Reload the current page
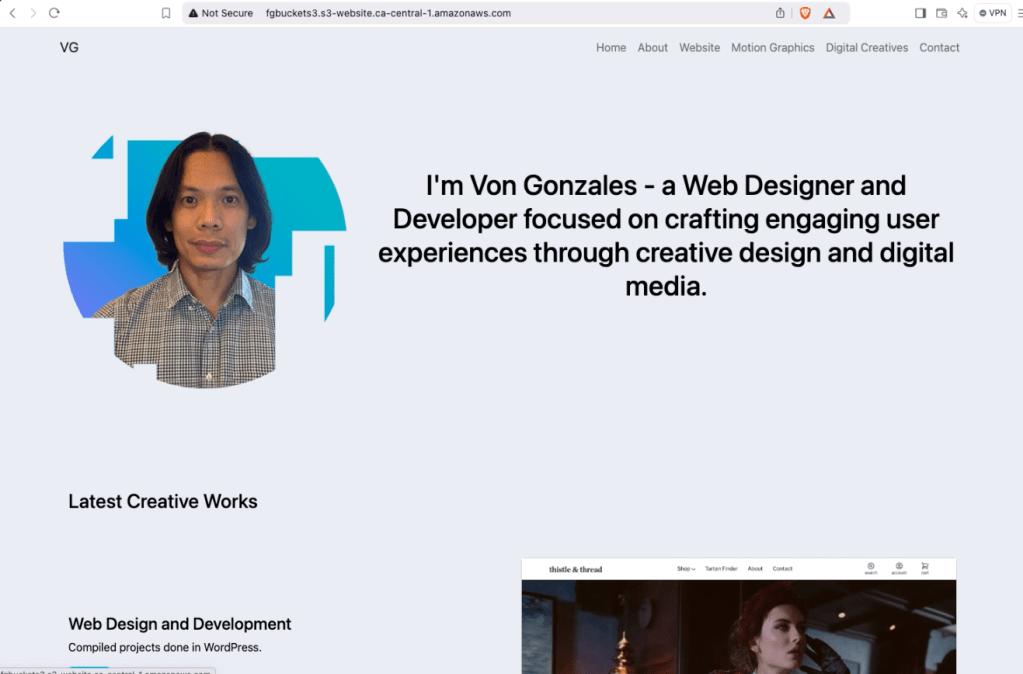 click(x=54, y=13)
